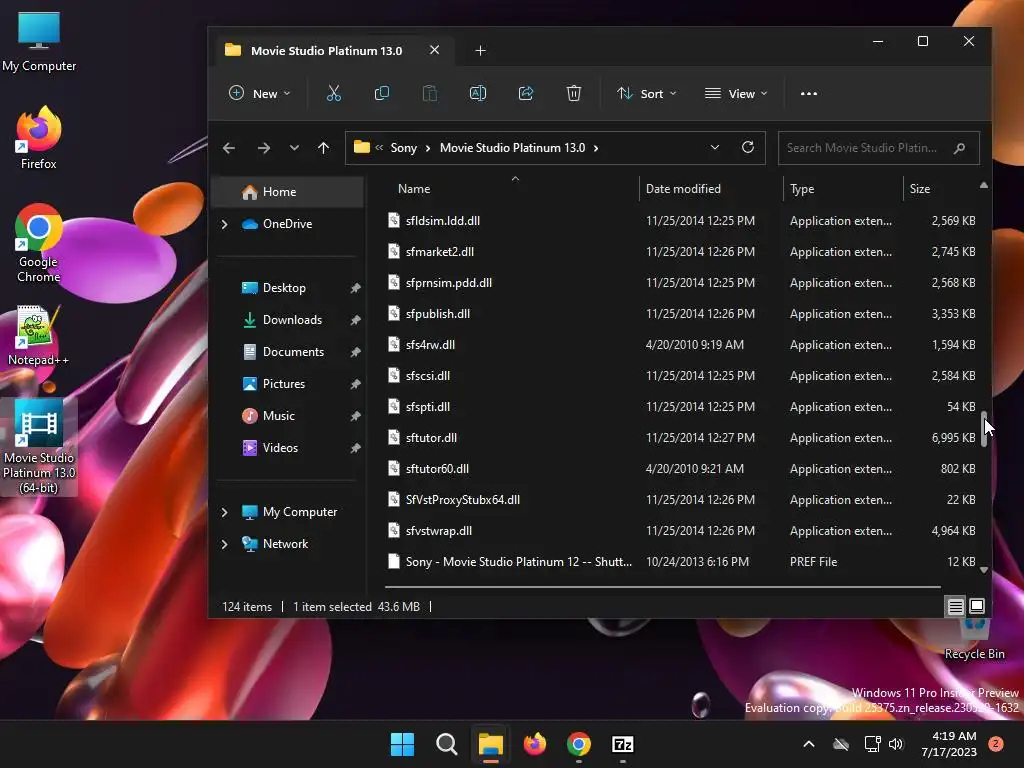The height and width of the screenshot is (768, 1024).
Task: Click the Firefox taskbar icon
Action: pyautogui.click(x=535, y=744)
